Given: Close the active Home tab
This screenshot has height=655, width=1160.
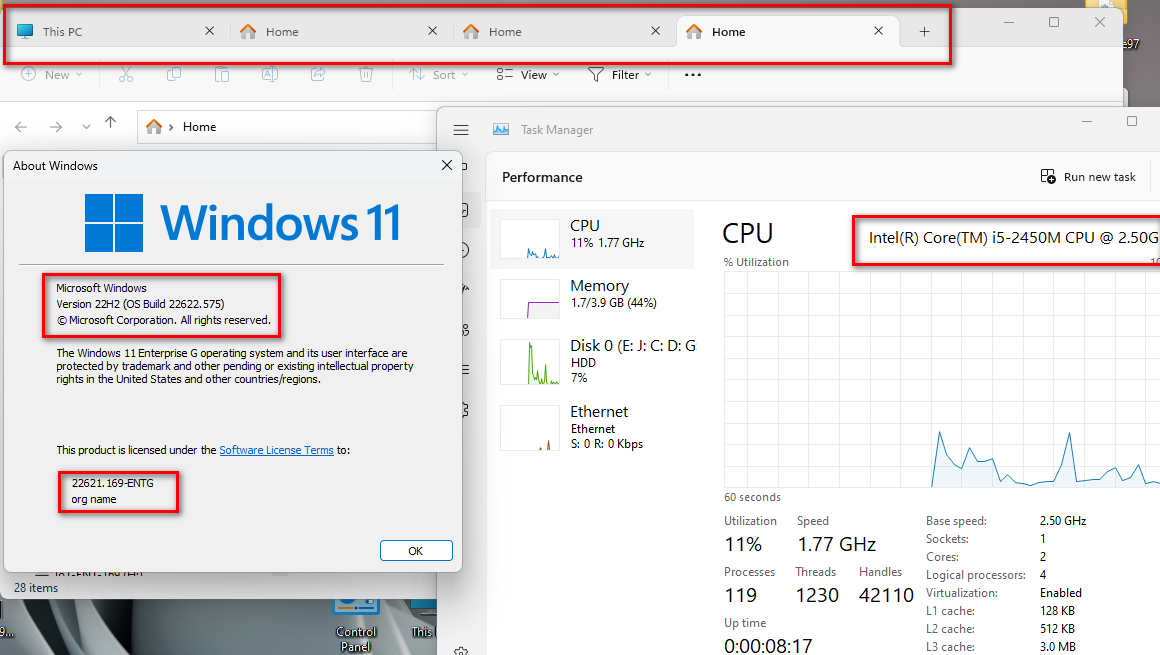Looking at the screenshot, I should pos(878,31).
